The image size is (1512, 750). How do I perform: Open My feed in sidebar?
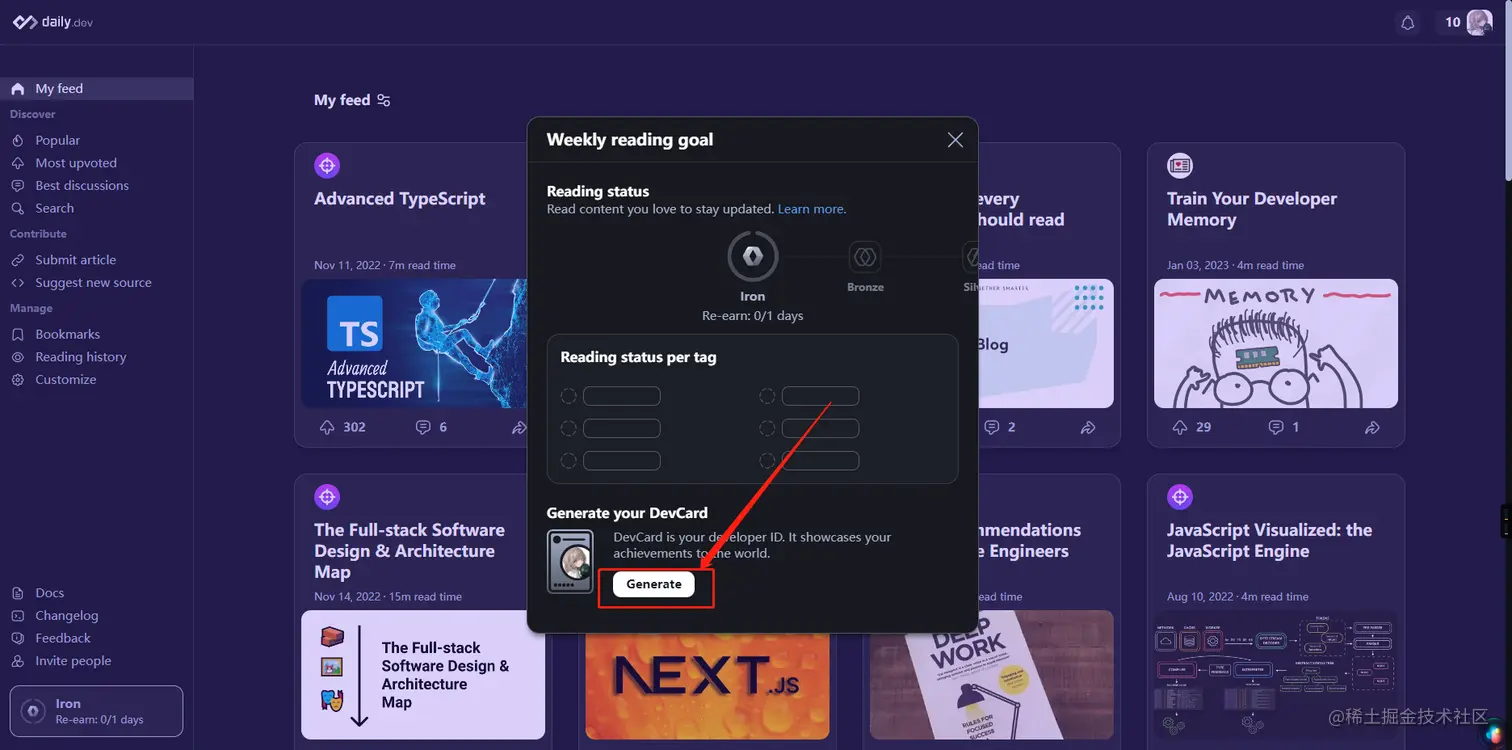coord(96,89)
